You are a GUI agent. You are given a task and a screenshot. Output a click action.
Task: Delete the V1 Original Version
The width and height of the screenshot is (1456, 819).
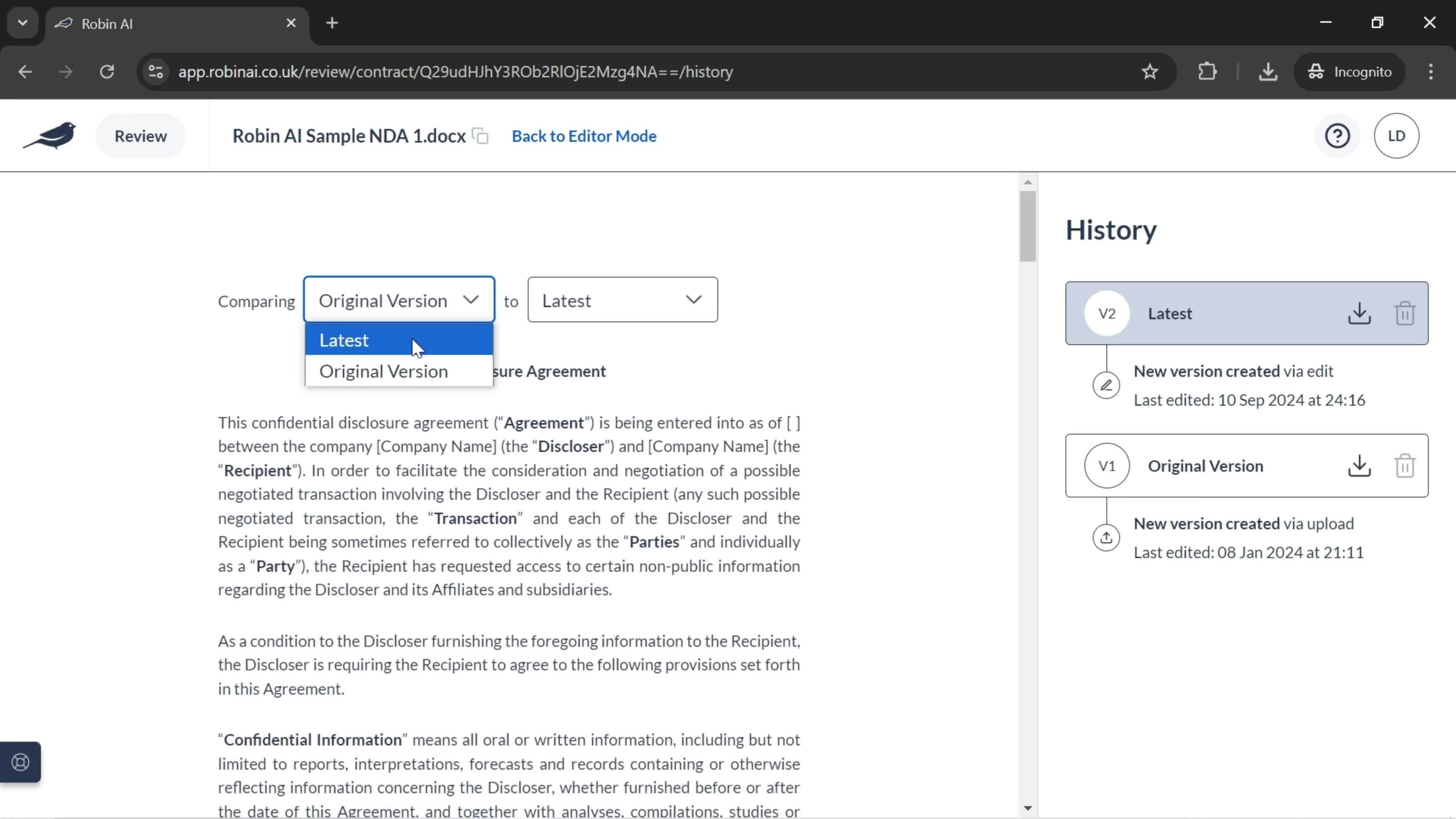(1404, 466)
